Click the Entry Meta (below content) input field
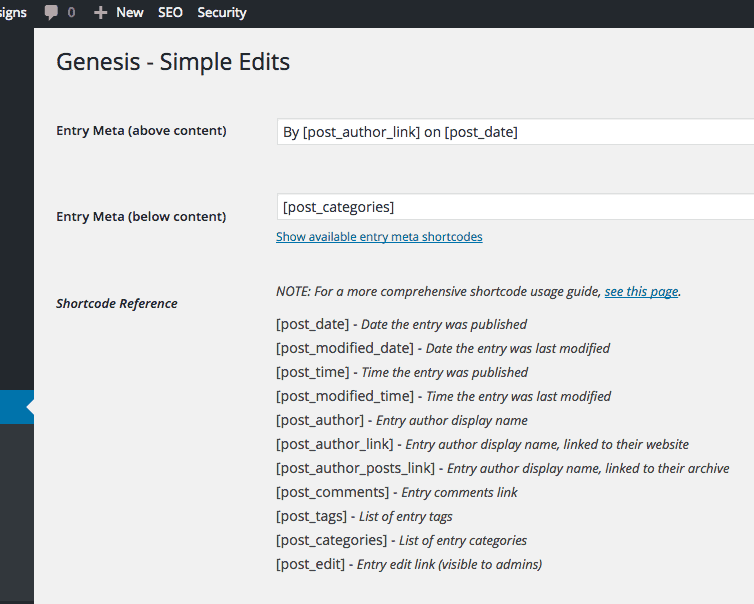Screen dimensions: 754x604 coord(515,207)
